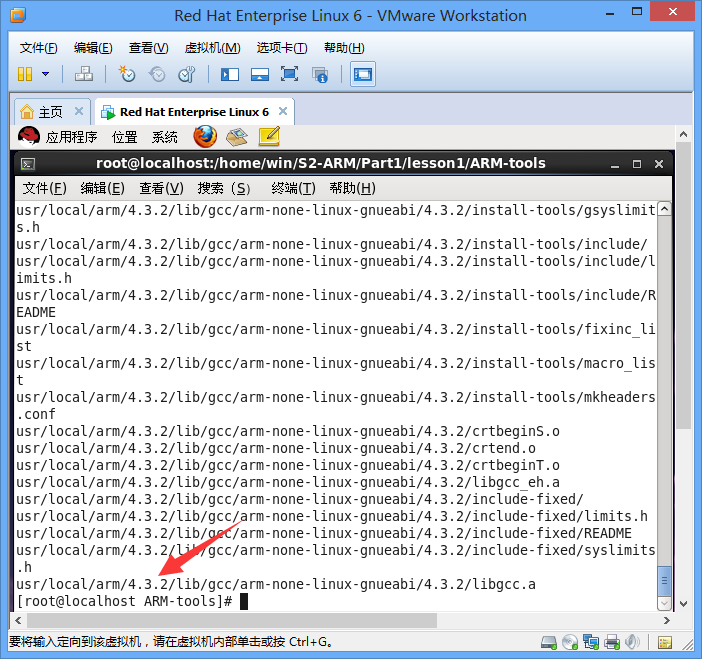Click the libgcc.a output line
The width and height of the screenshot is (702, 659).
click(276, 584)
